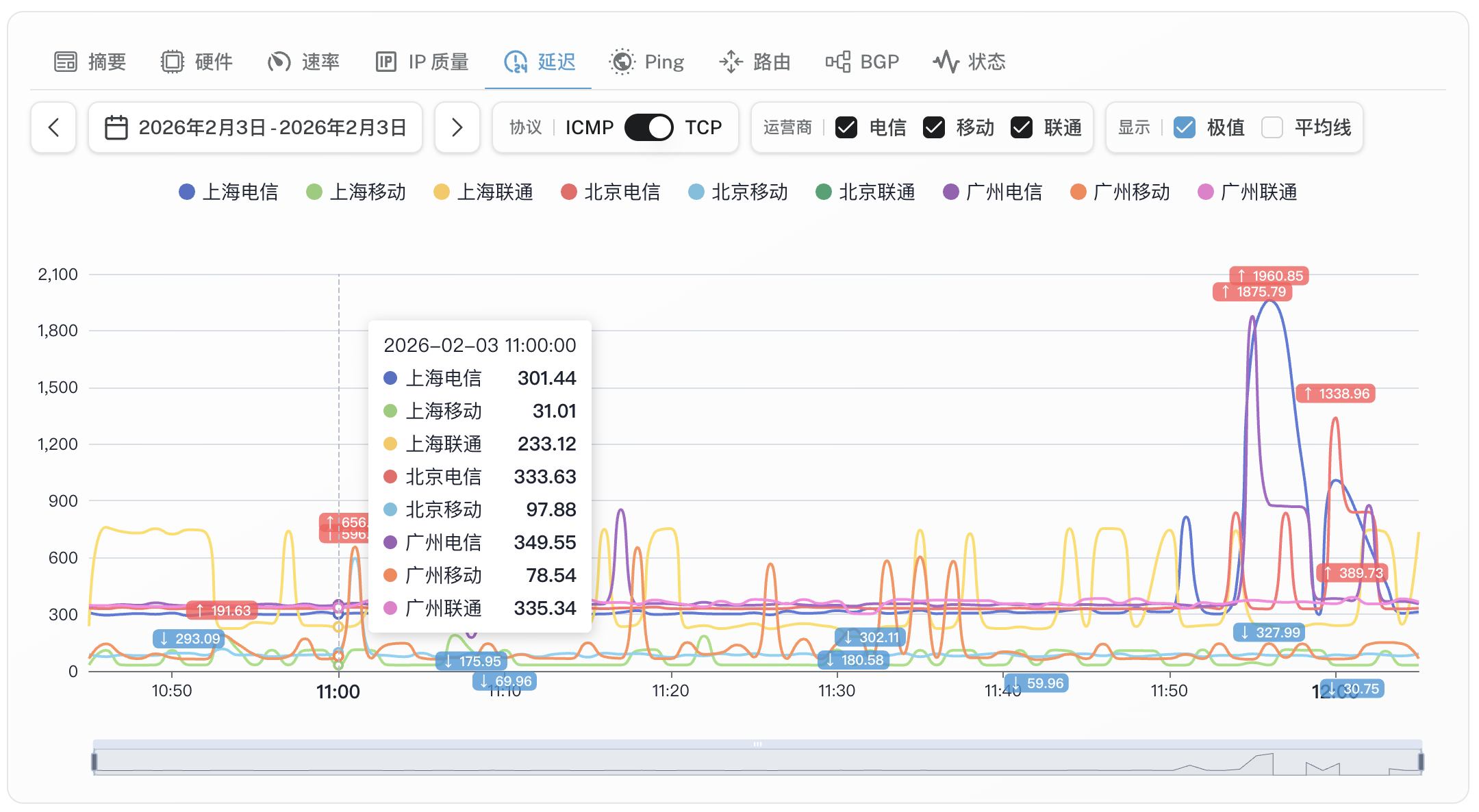Image resolution: width=1479 pixels, height=812 pixels.
Task: Click the IP quality icon
Action: click(x=385, y=62)
